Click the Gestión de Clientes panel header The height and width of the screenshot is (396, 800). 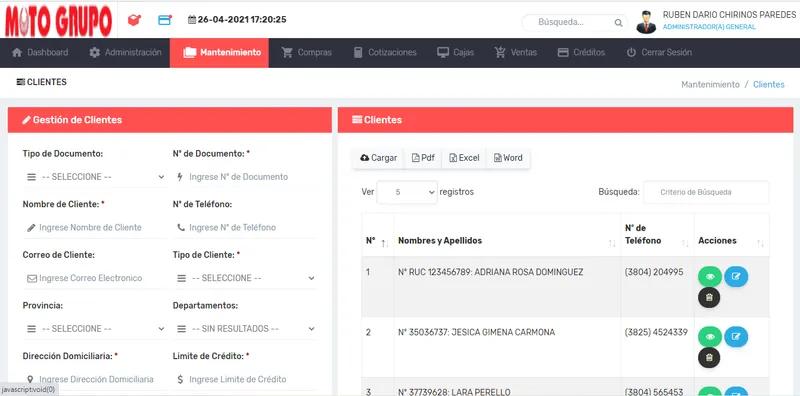pyautogui.click(x=169, y=120)
